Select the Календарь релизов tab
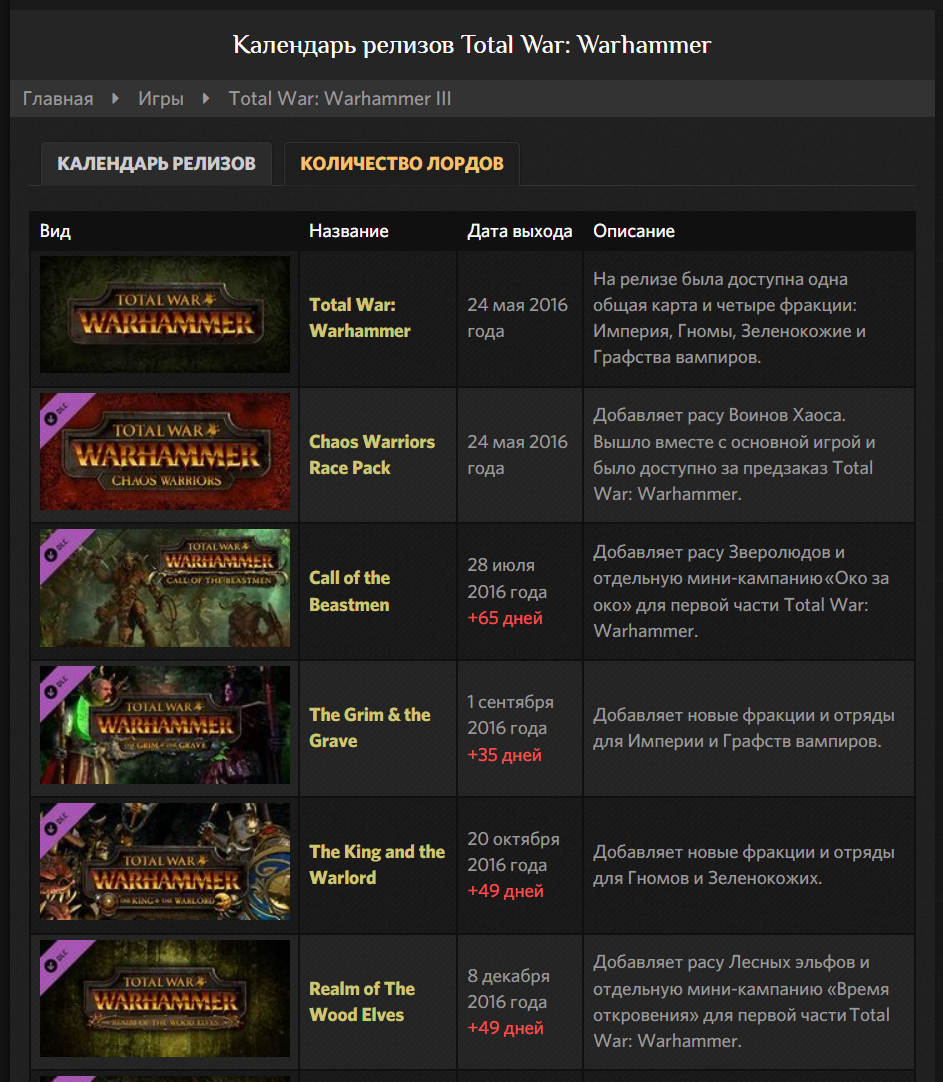This screenshot has width=943, height=1082. (x=156, y=164)
